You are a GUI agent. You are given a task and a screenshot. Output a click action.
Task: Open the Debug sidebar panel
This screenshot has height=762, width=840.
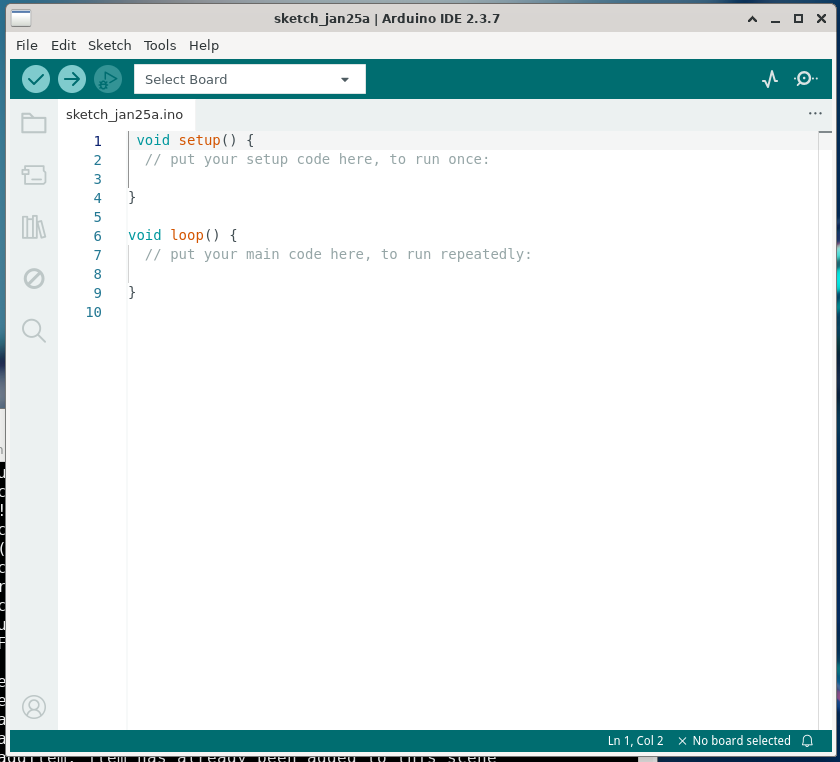pyautogui.click(x=34, y=278)
